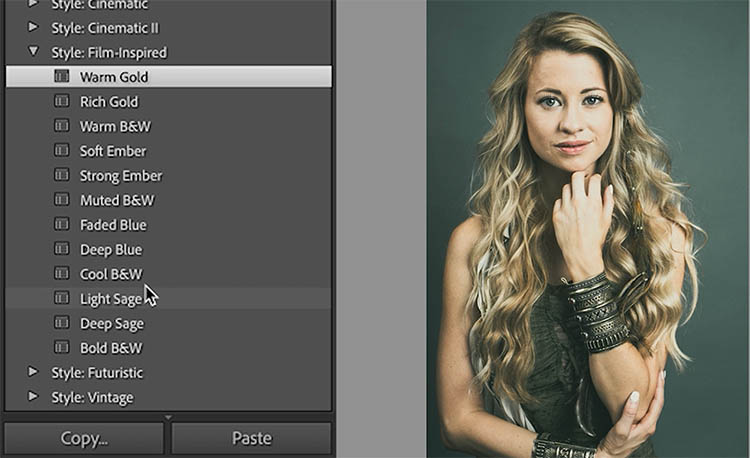This screenshot has width=750, height=458.
Task: Select the Style: Vintage group label
Action: pos(92,398)
